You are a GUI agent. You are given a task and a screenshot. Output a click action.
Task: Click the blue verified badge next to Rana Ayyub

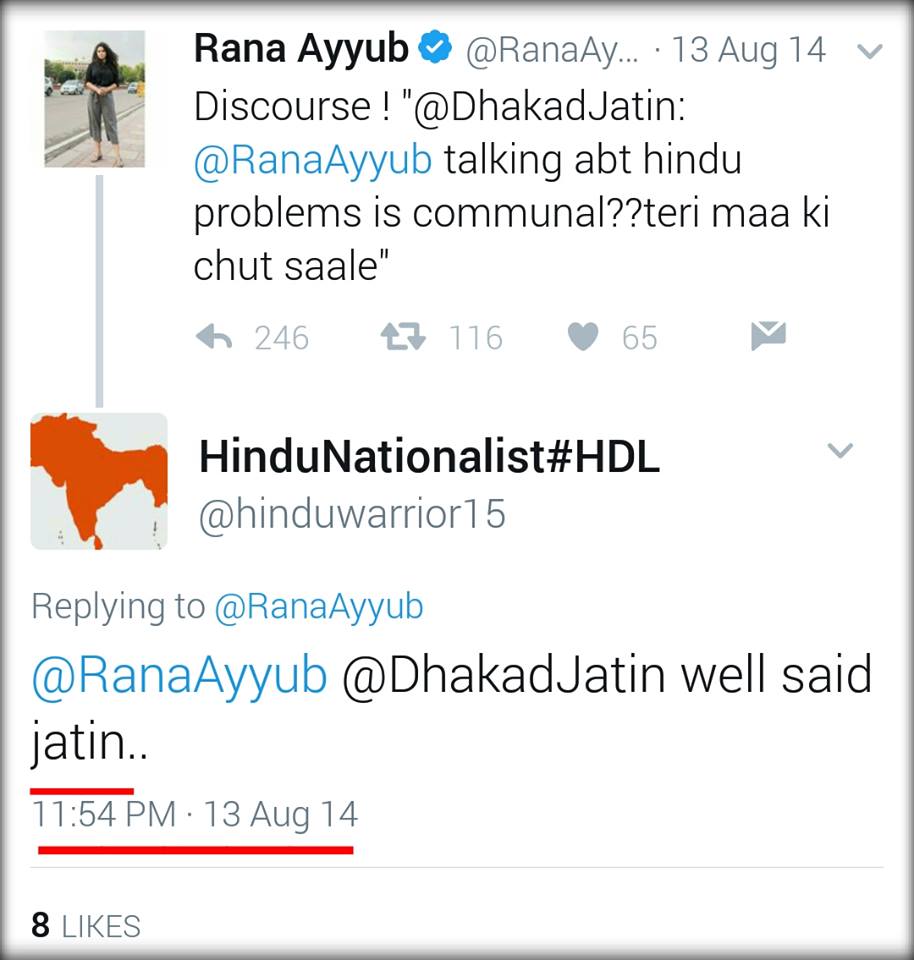pyautogui.click(x=435, y=47)
